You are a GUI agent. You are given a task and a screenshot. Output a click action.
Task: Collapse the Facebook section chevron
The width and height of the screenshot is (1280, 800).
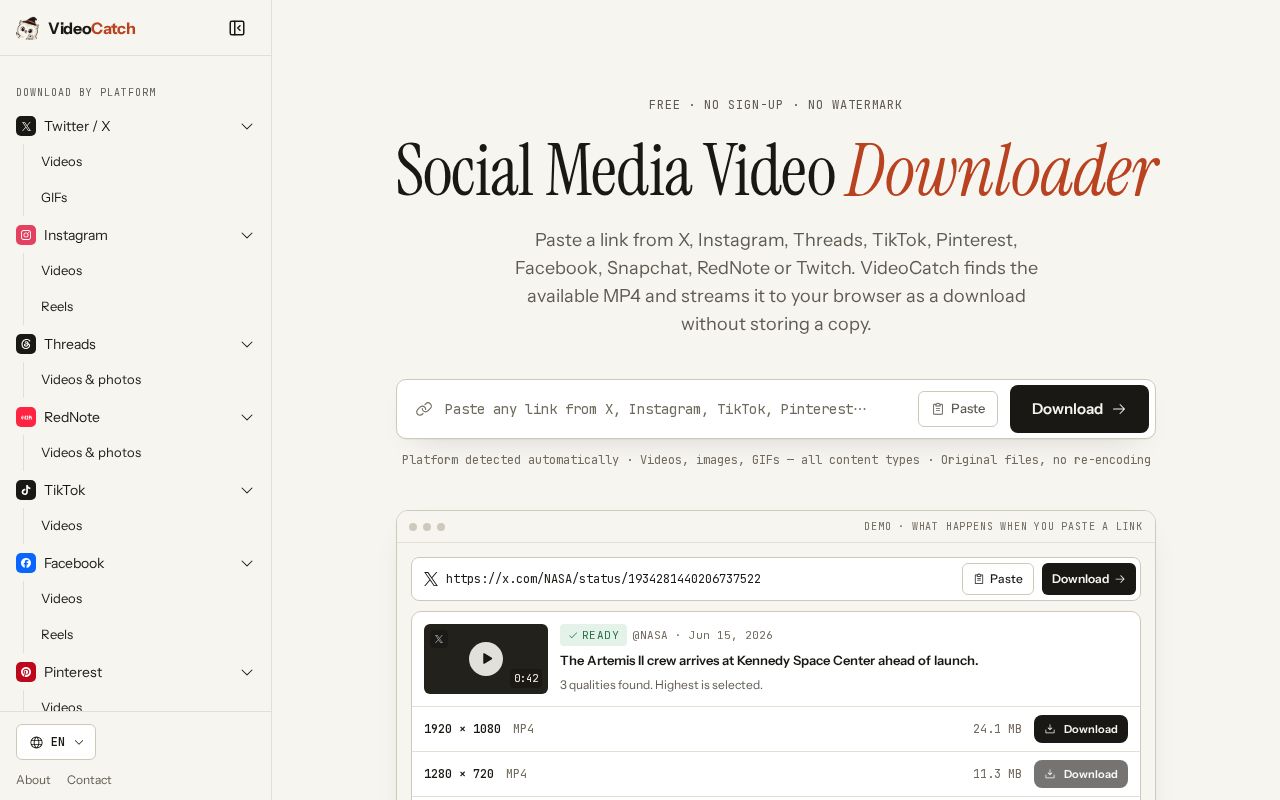pos(247,563)
